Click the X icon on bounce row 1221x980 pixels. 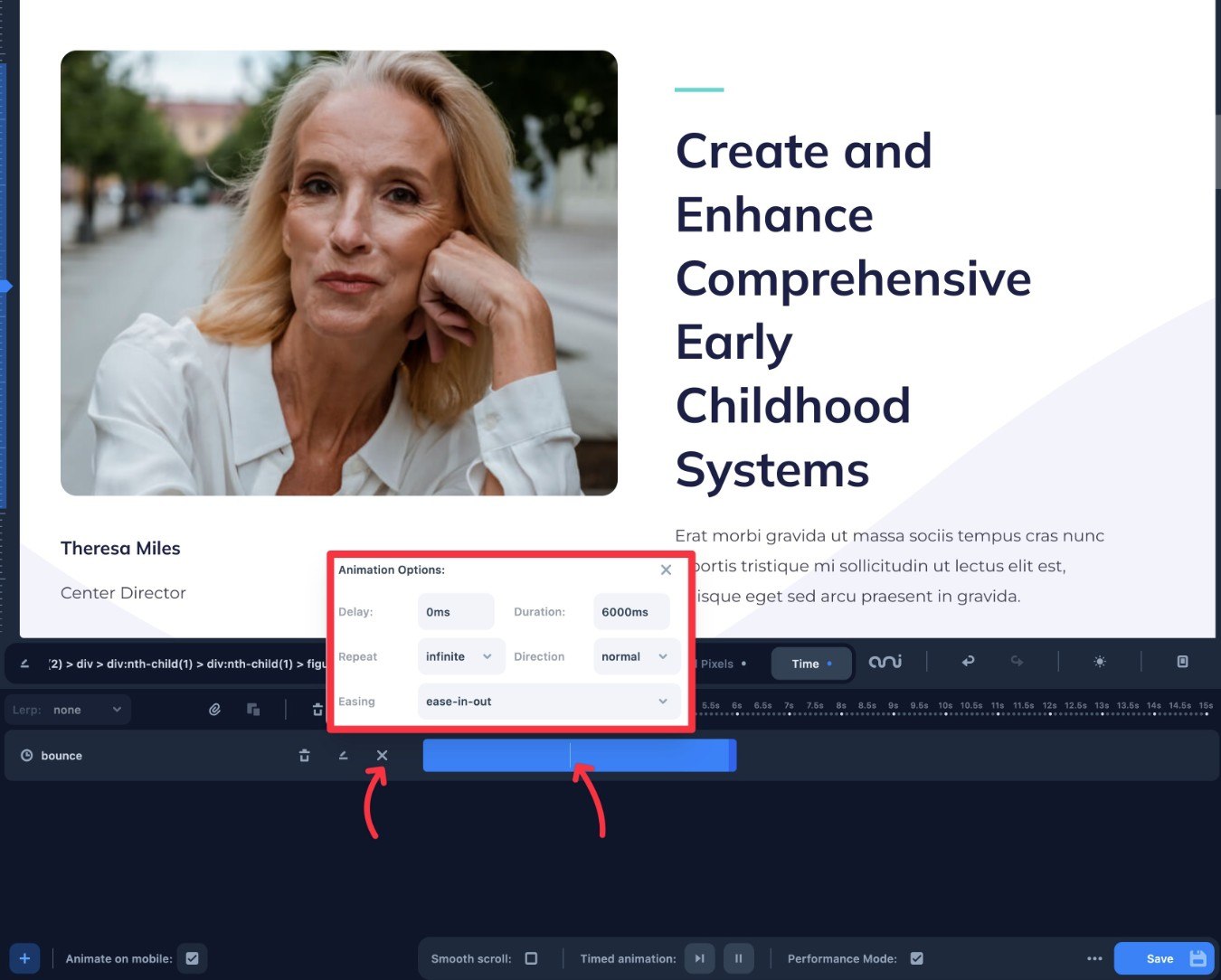pos(382,755)
